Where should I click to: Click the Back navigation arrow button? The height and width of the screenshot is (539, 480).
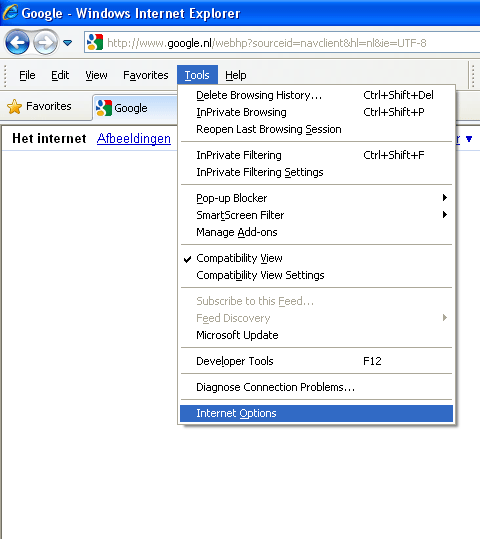tap(17, 43)
